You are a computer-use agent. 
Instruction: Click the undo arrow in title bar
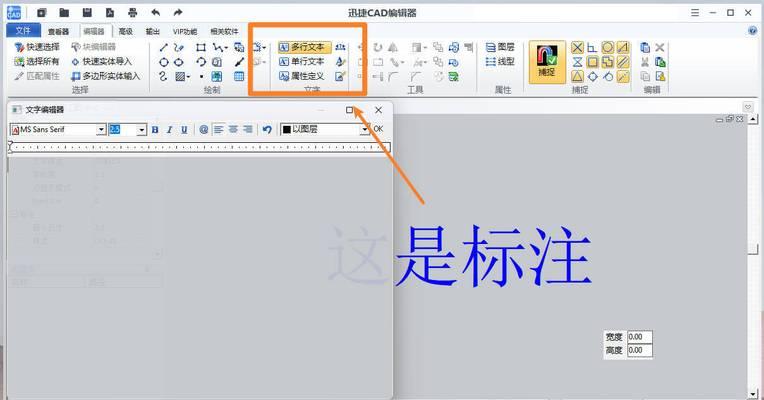click(155, 13)
